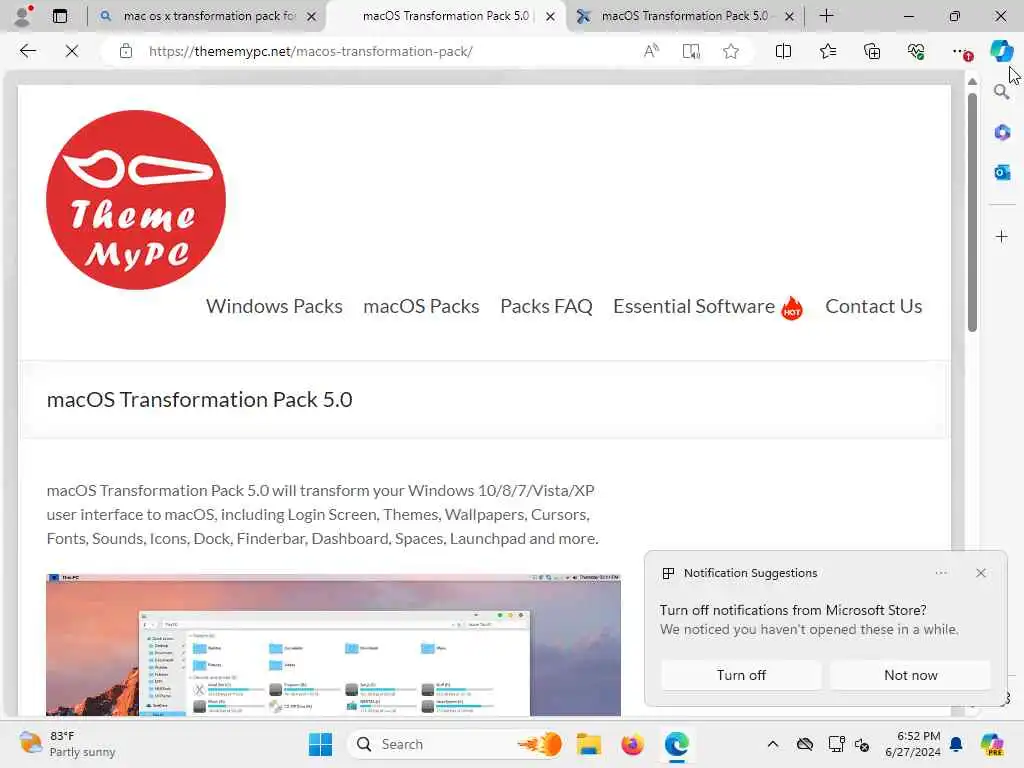Select the active macOS Transformation Pack 5.0 tab

pos(445,16)
